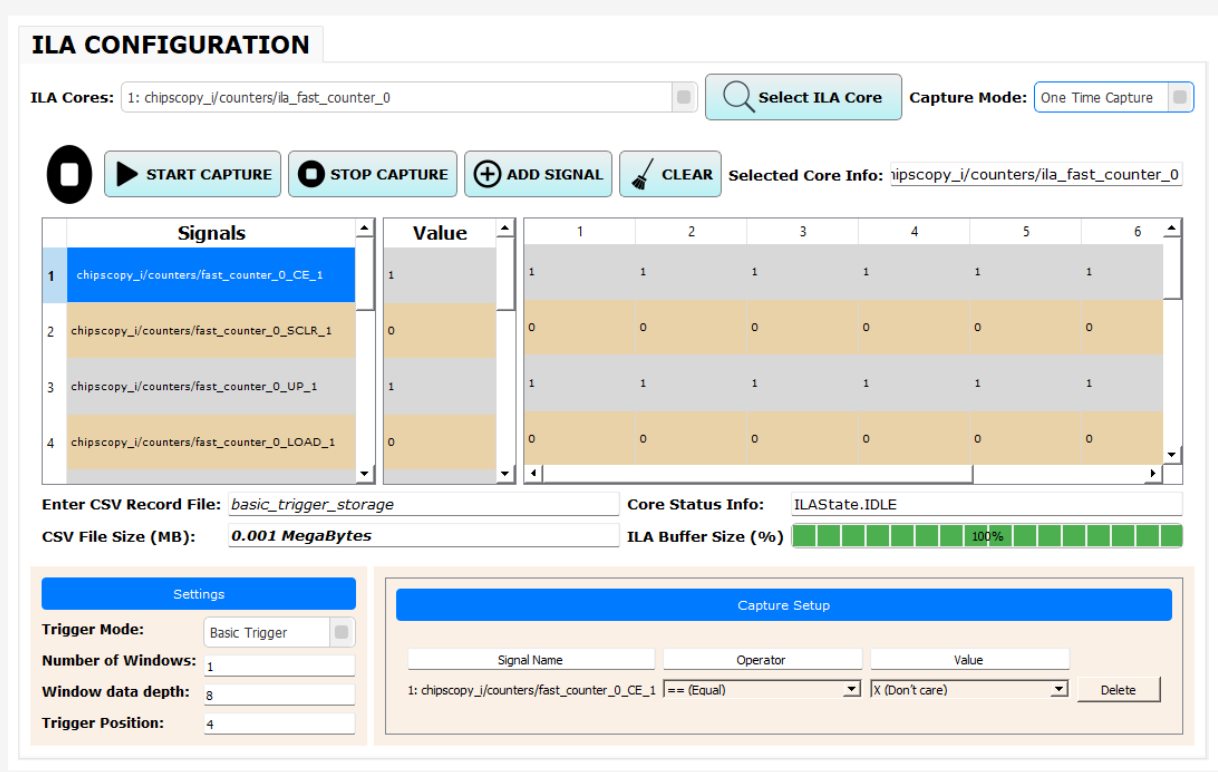Delete the fast_counter_0_CE_1 trigger condition
Viewport: 1218px width, 772px height.
(x=1118, y=689)
